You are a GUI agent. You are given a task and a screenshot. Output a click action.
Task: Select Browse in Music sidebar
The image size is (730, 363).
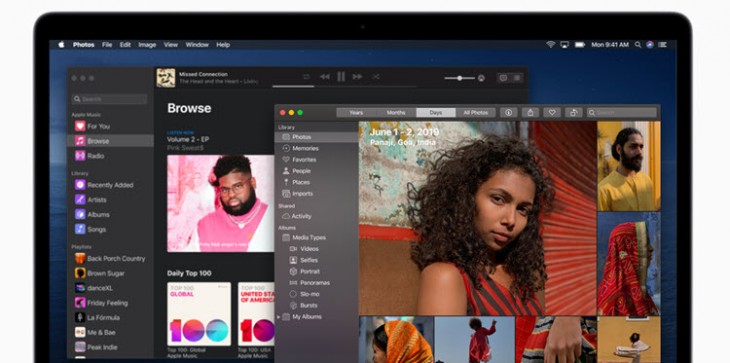pyautogui.click(x=110, y=141)
